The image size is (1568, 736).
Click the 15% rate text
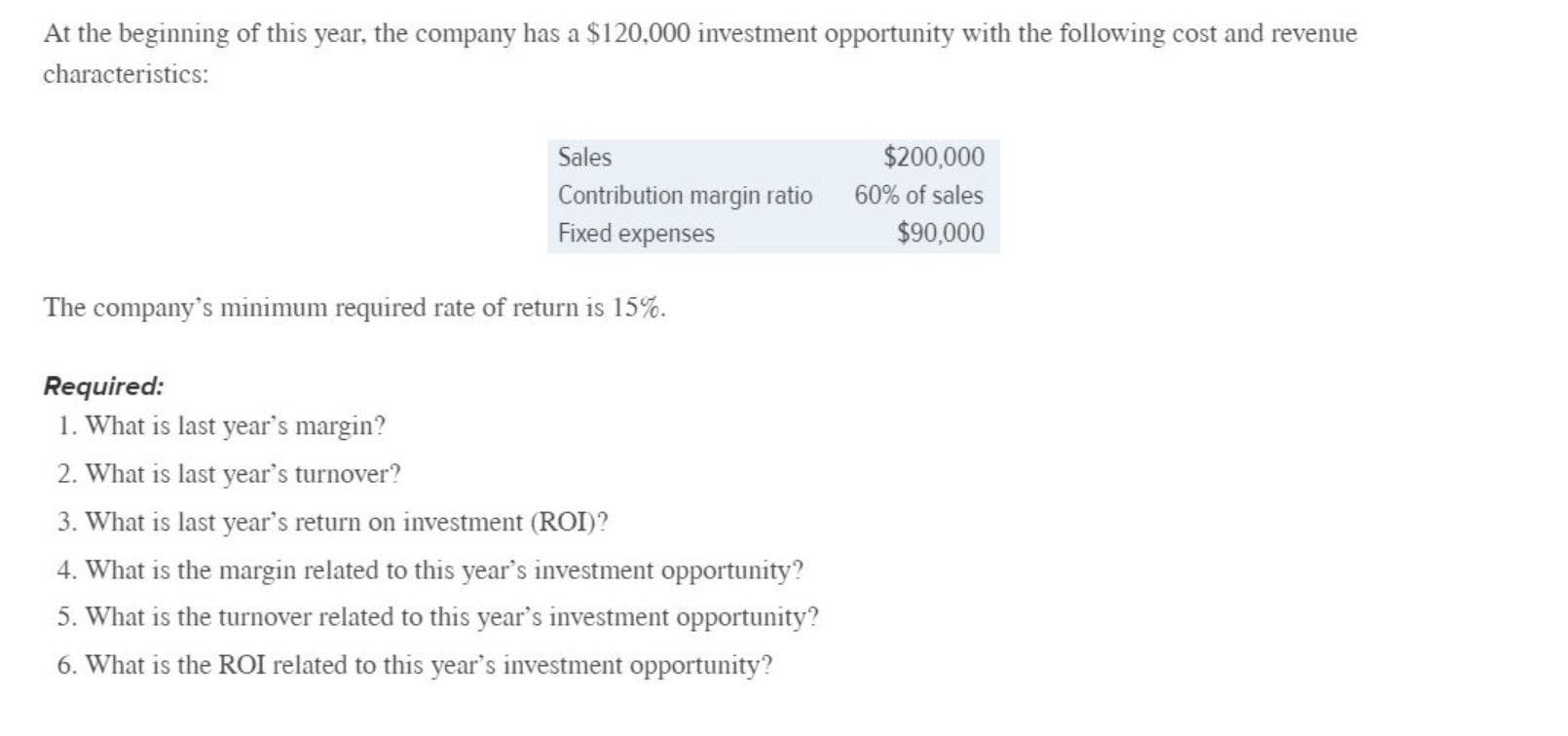click(x=639, y=308)
